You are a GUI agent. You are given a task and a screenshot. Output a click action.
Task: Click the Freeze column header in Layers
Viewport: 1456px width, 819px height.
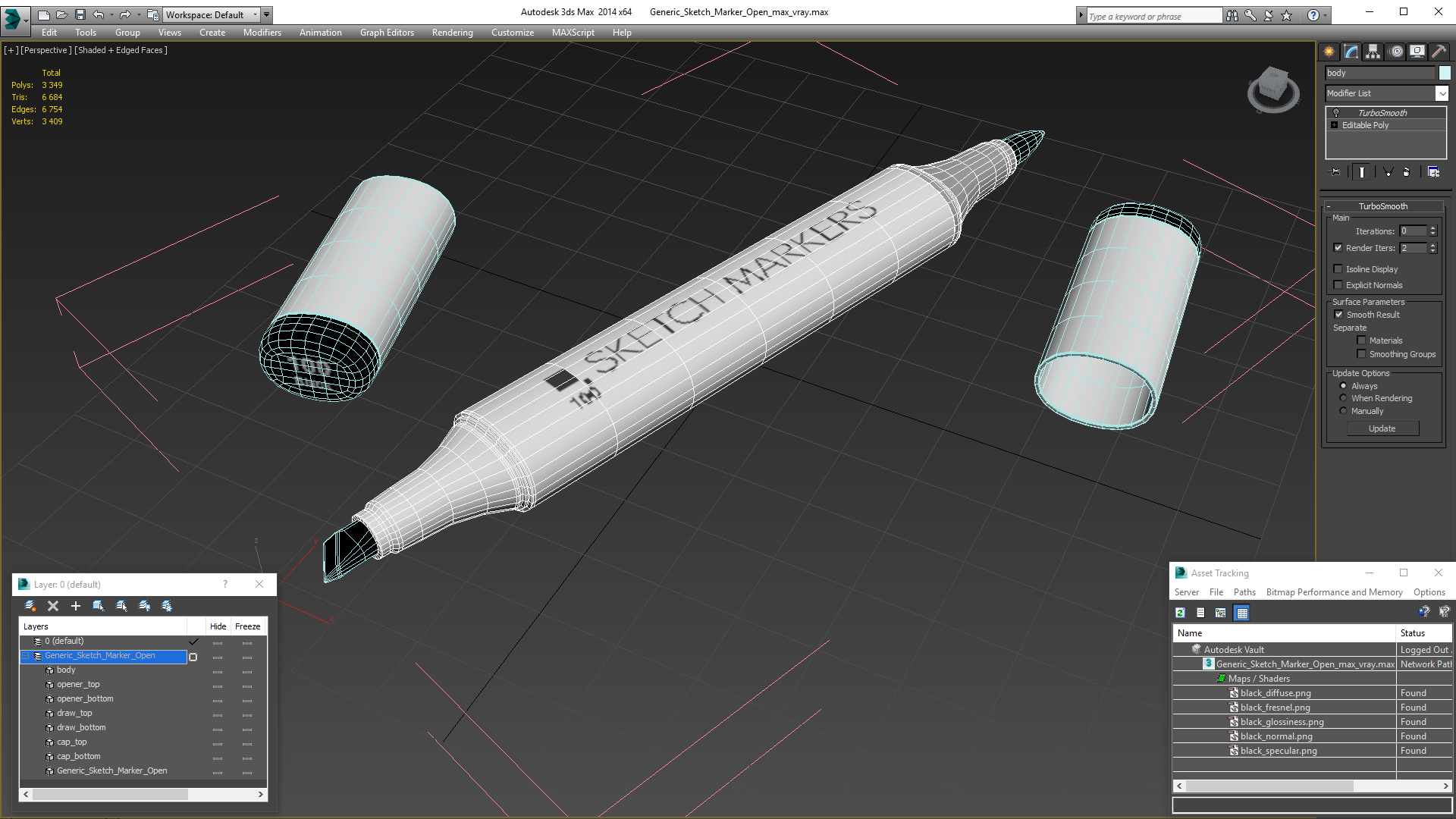coord(248,626)
